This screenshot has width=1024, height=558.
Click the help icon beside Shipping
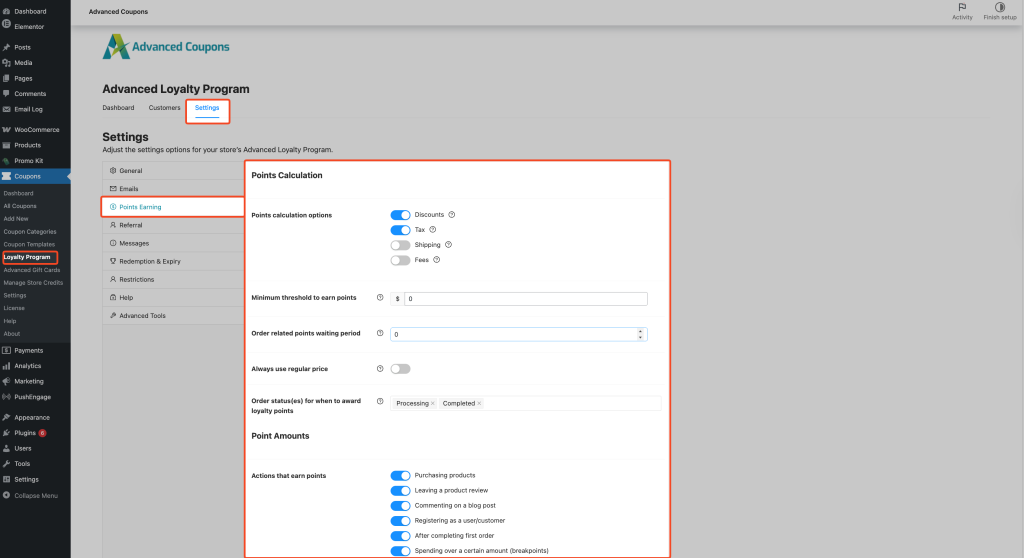tap(448, 244)
